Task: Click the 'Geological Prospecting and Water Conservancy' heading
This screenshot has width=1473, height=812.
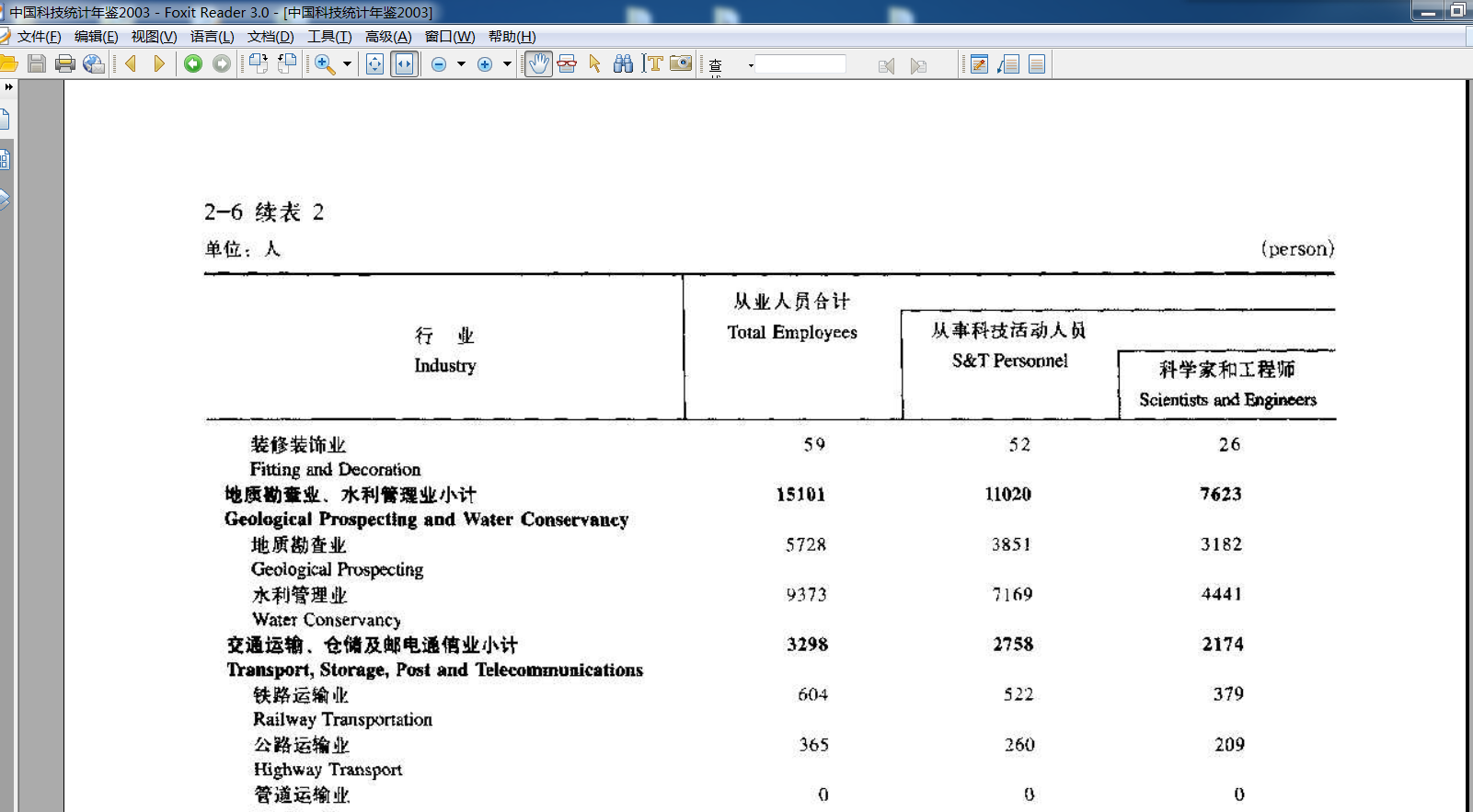Action: coord(427,520)
